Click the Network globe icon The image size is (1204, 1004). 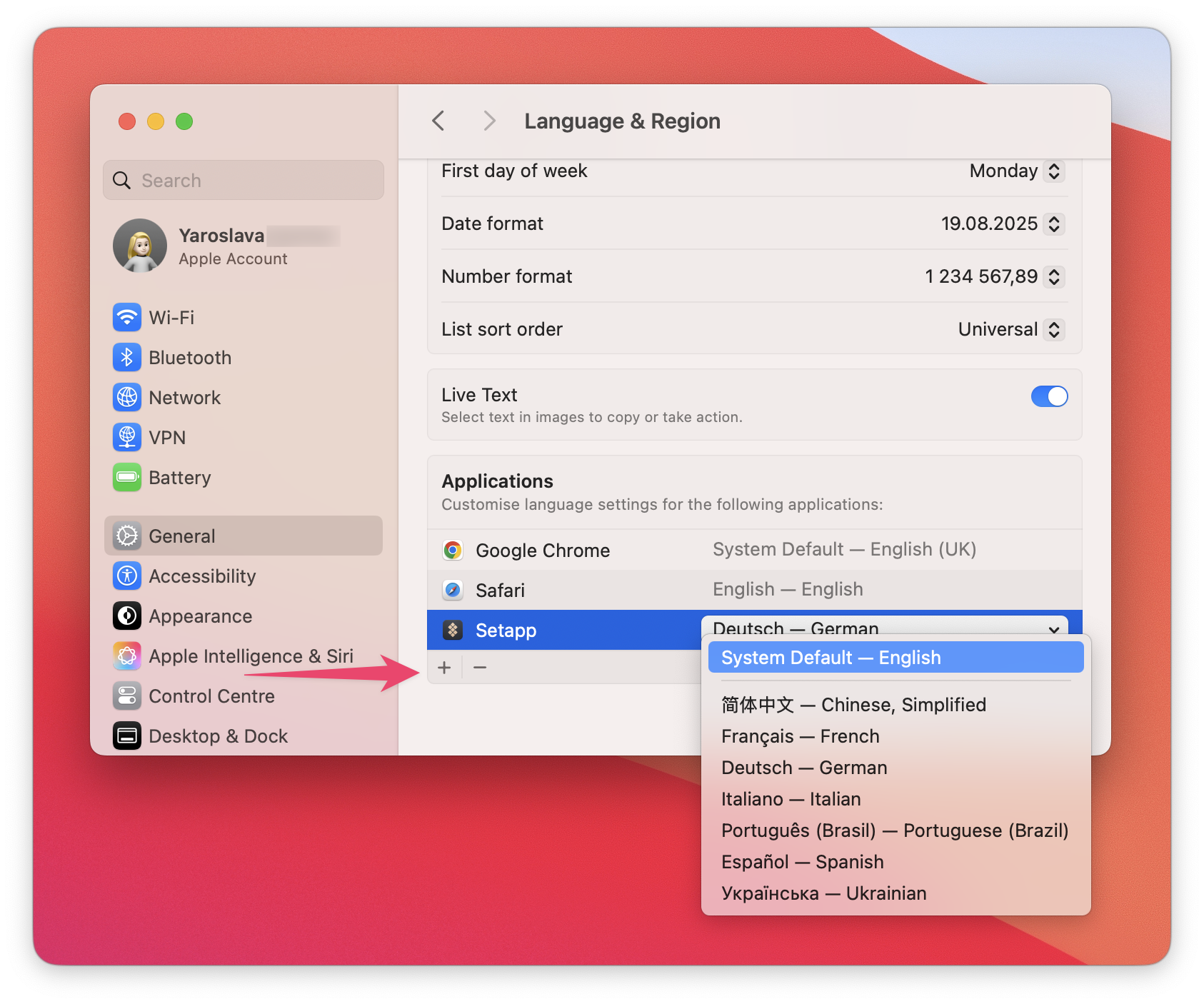click(x=127, y=397)
